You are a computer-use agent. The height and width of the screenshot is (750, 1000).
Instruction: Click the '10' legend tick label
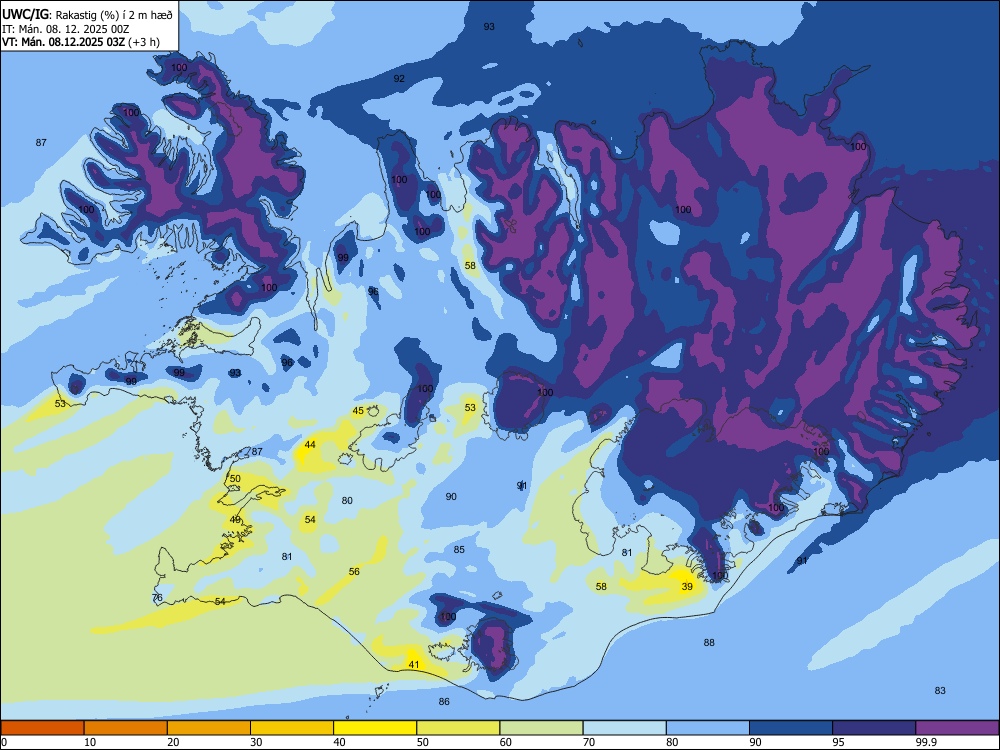(x=90, y=742)
